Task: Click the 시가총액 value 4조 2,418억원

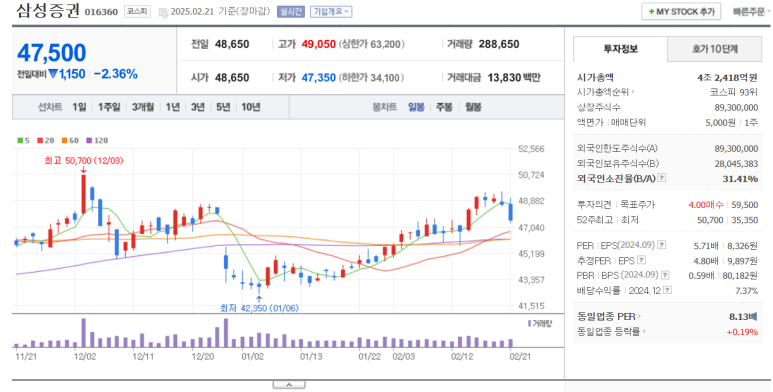Action: (x=728, y=77)
